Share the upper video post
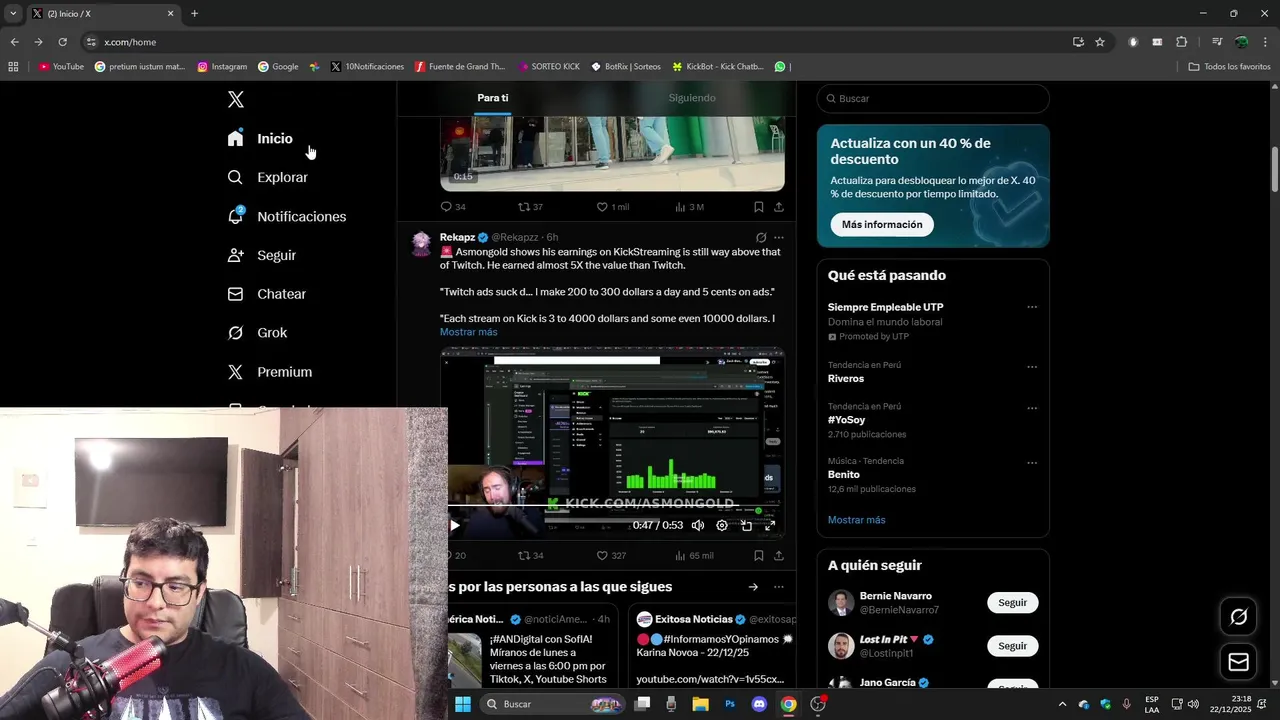The width and height of the screenshot is (1280, 720). tap(779, 207)
